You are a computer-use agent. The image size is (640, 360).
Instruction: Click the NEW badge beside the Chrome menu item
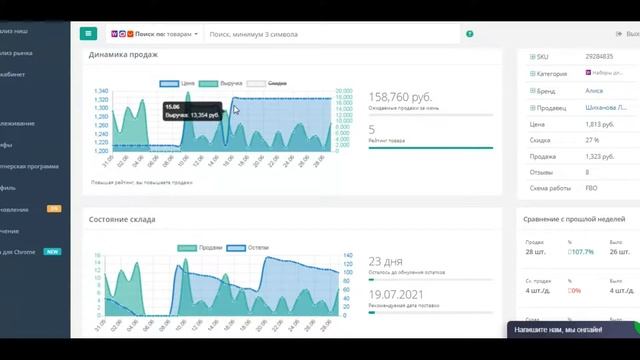[x=52, y=252]
